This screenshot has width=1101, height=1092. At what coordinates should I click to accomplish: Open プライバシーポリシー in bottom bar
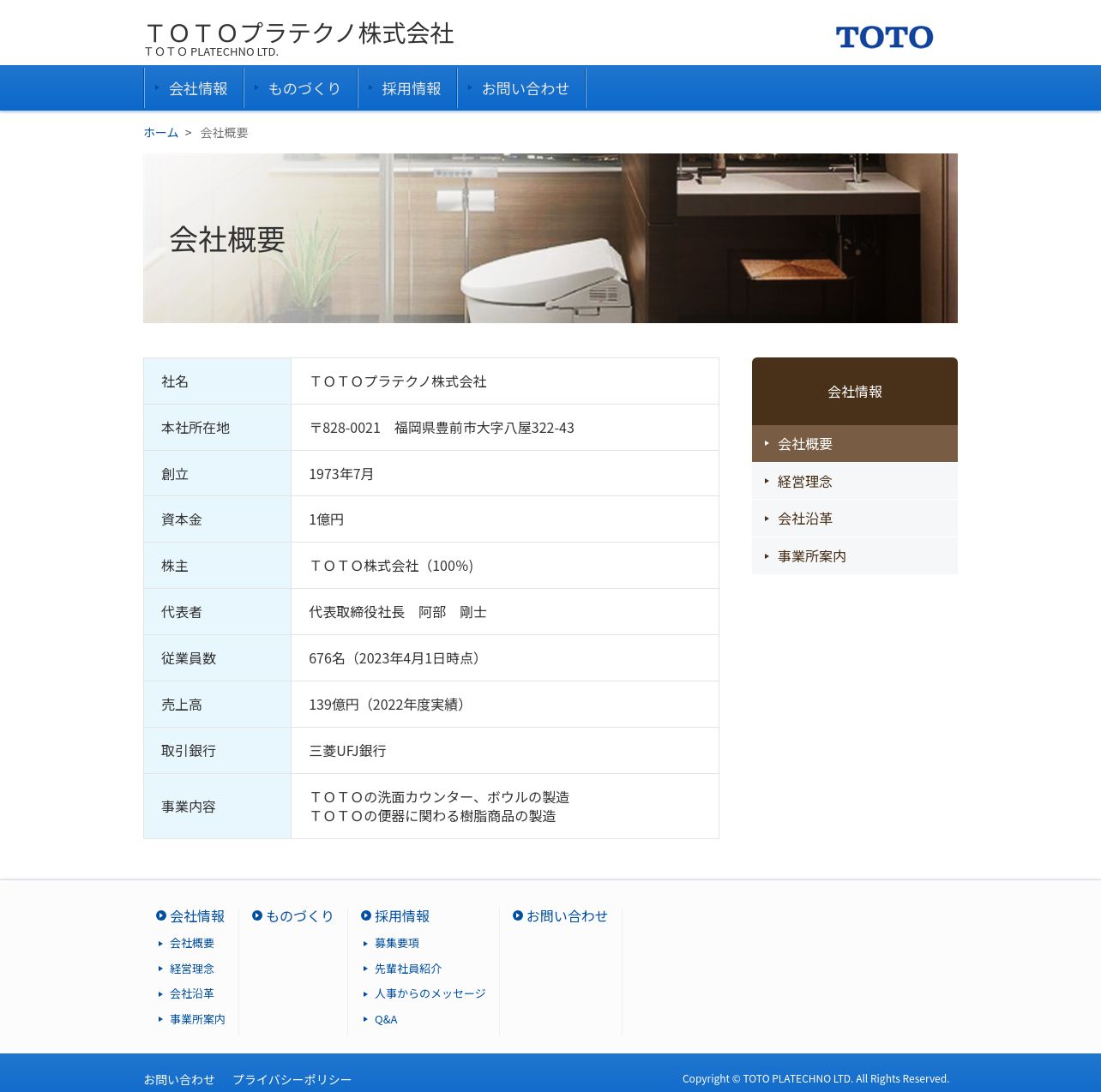tap(292, 1079)
